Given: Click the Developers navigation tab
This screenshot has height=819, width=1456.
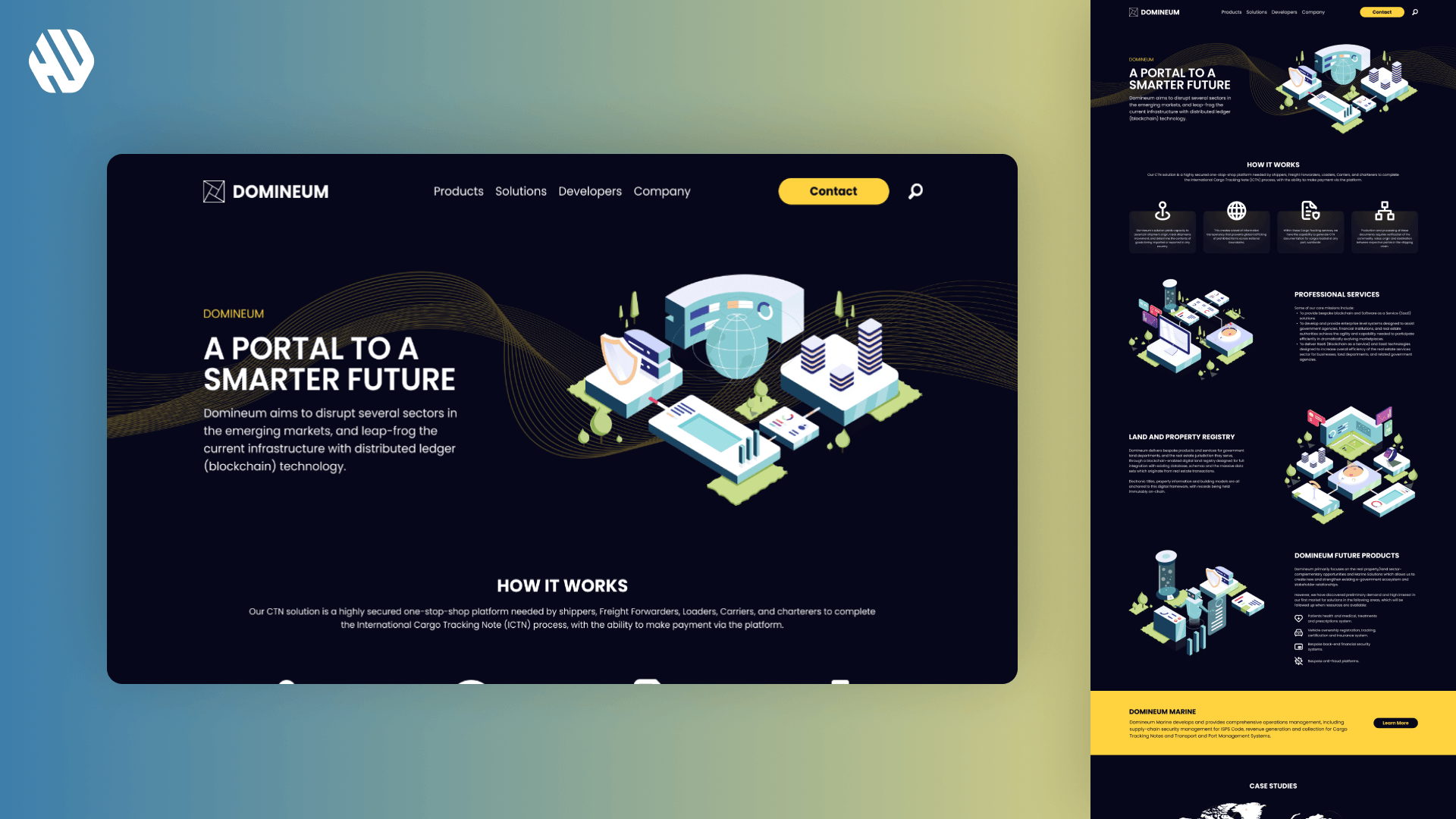Looking at the screenshot, I should coord(590,191).
